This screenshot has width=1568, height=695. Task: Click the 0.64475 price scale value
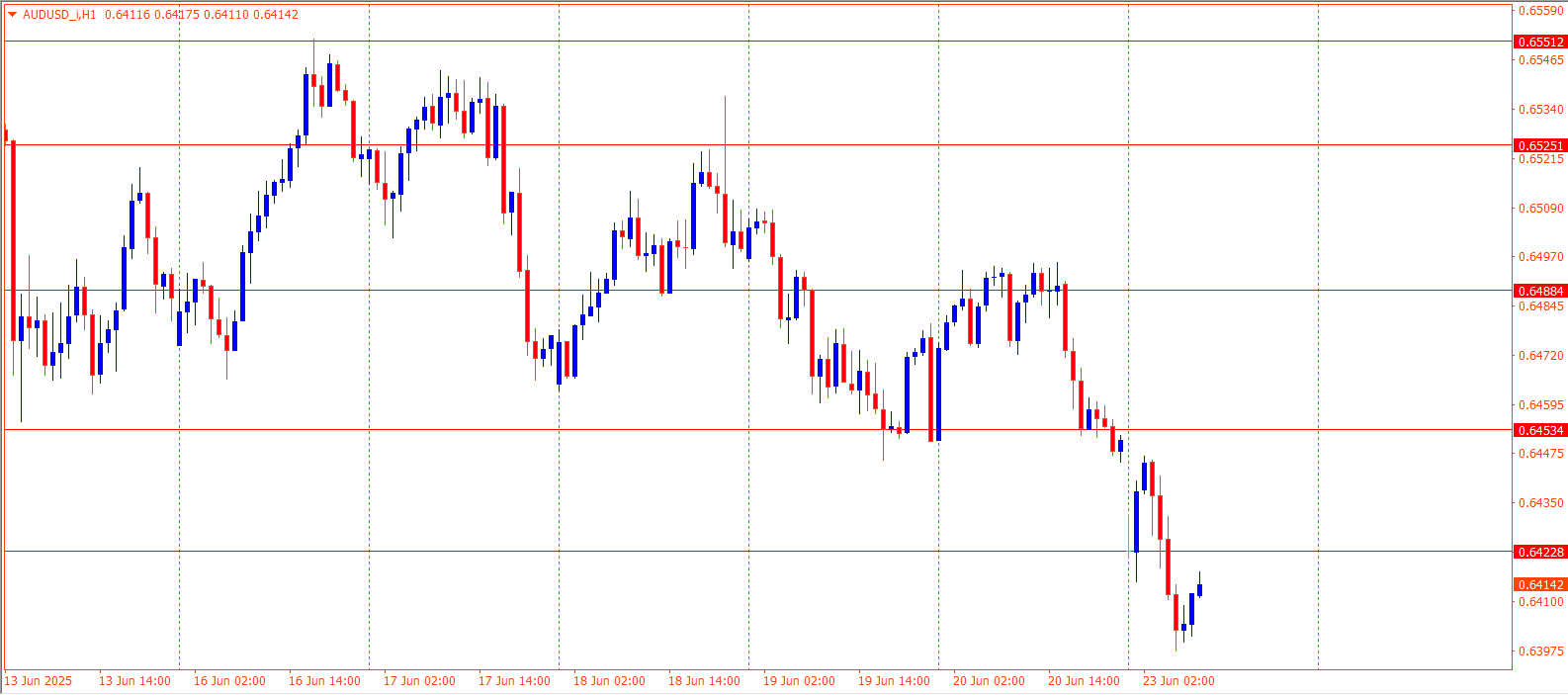click(1540, 454)
